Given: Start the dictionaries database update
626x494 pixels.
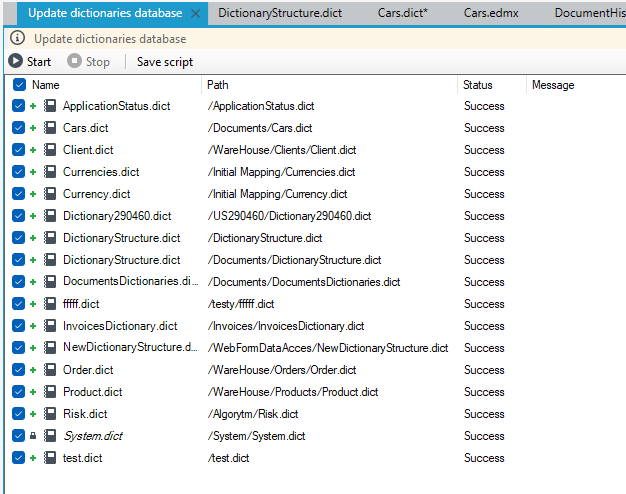Looking at the screenshot, I should pyautogui.click(x=30, y=62).
